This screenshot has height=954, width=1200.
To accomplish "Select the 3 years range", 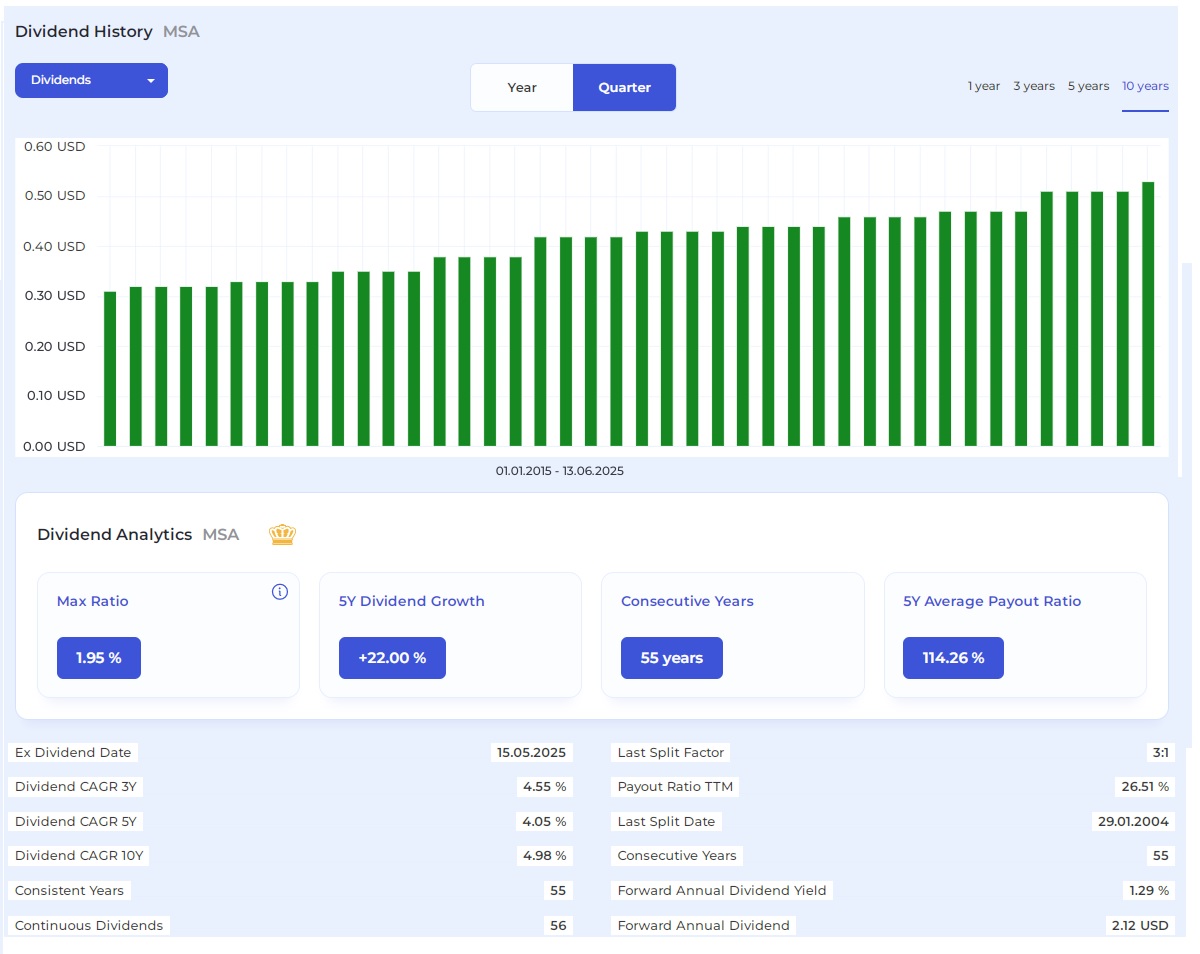I will pos(1034,86).
